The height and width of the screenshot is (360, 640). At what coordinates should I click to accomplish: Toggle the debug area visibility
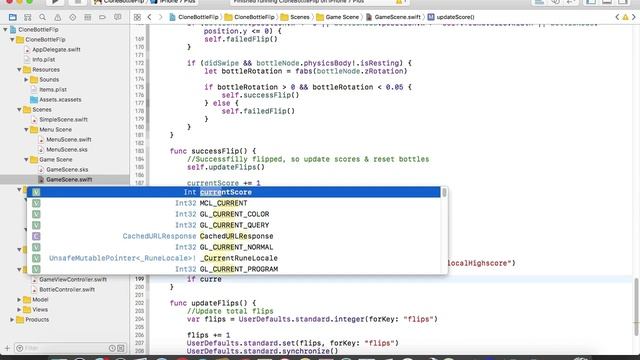tap(607, 2)
